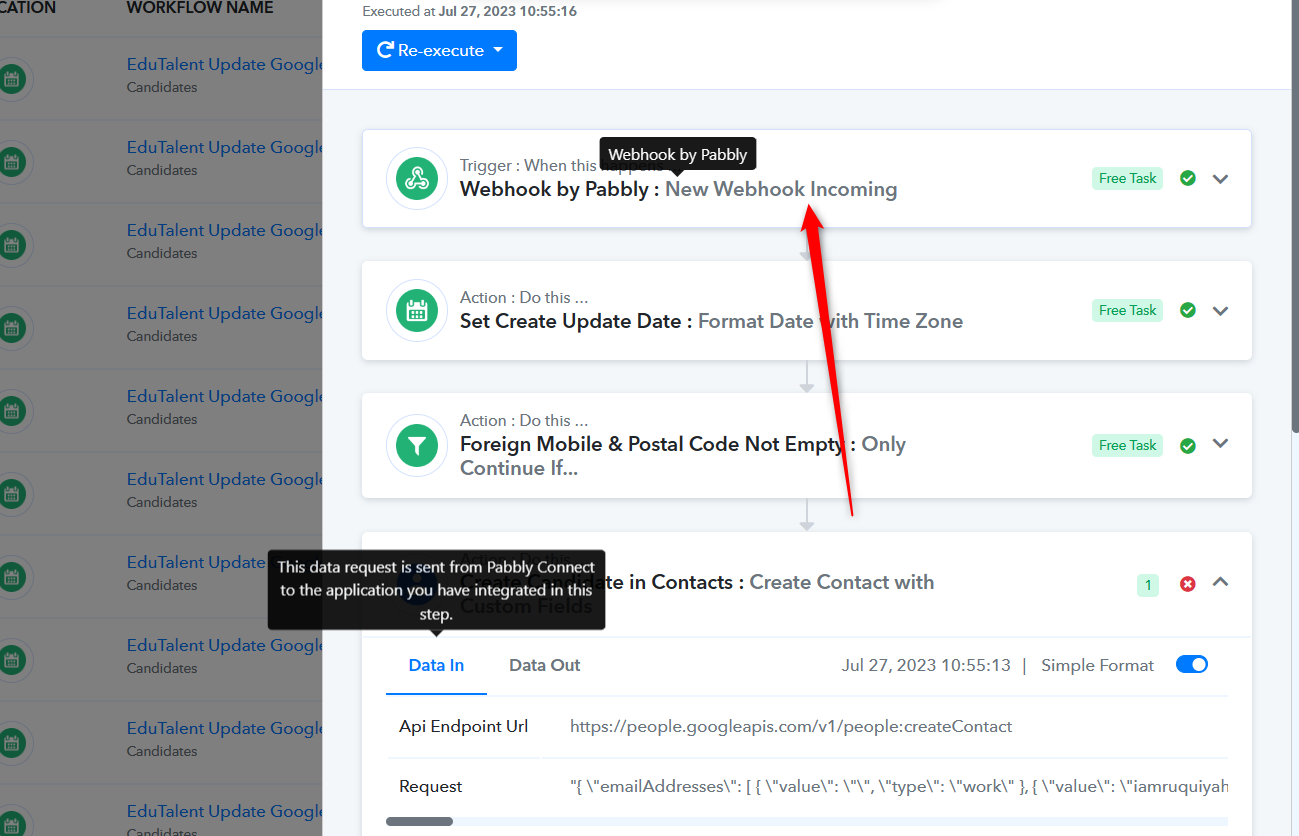Click the Webhook by Pabbly trigger icon
The image size is (1299, 836).
tap(417, 179)
